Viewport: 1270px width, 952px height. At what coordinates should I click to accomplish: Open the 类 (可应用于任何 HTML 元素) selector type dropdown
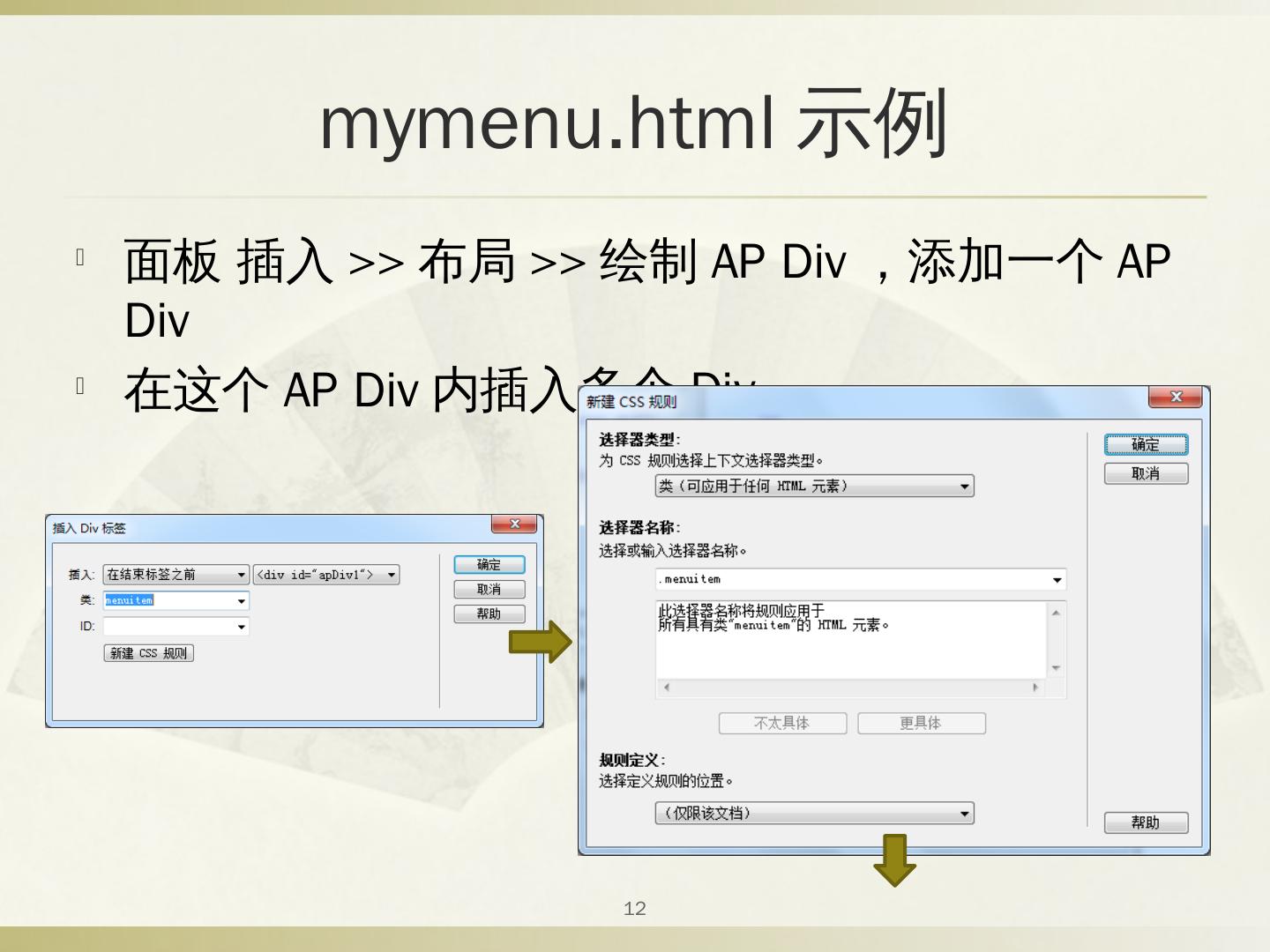point(964,487)
